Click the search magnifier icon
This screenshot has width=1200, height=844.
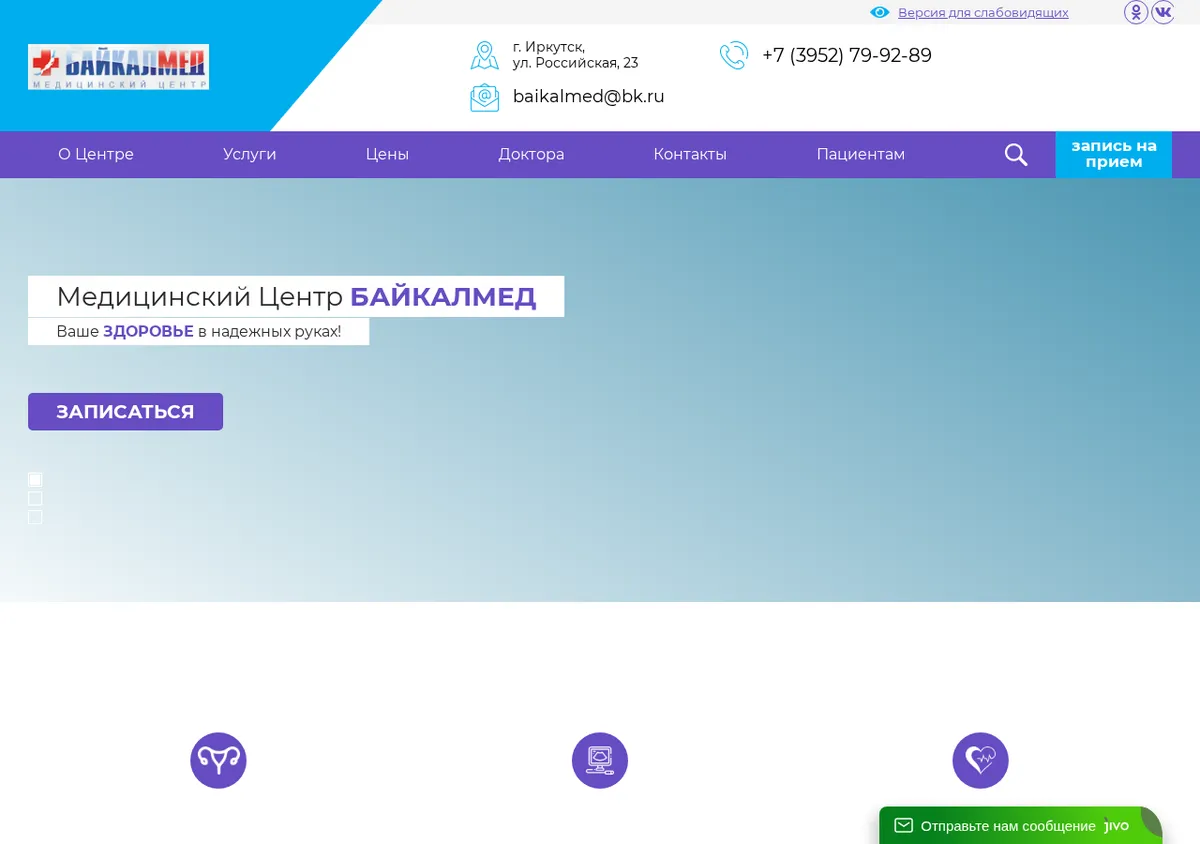[1016, 155]
